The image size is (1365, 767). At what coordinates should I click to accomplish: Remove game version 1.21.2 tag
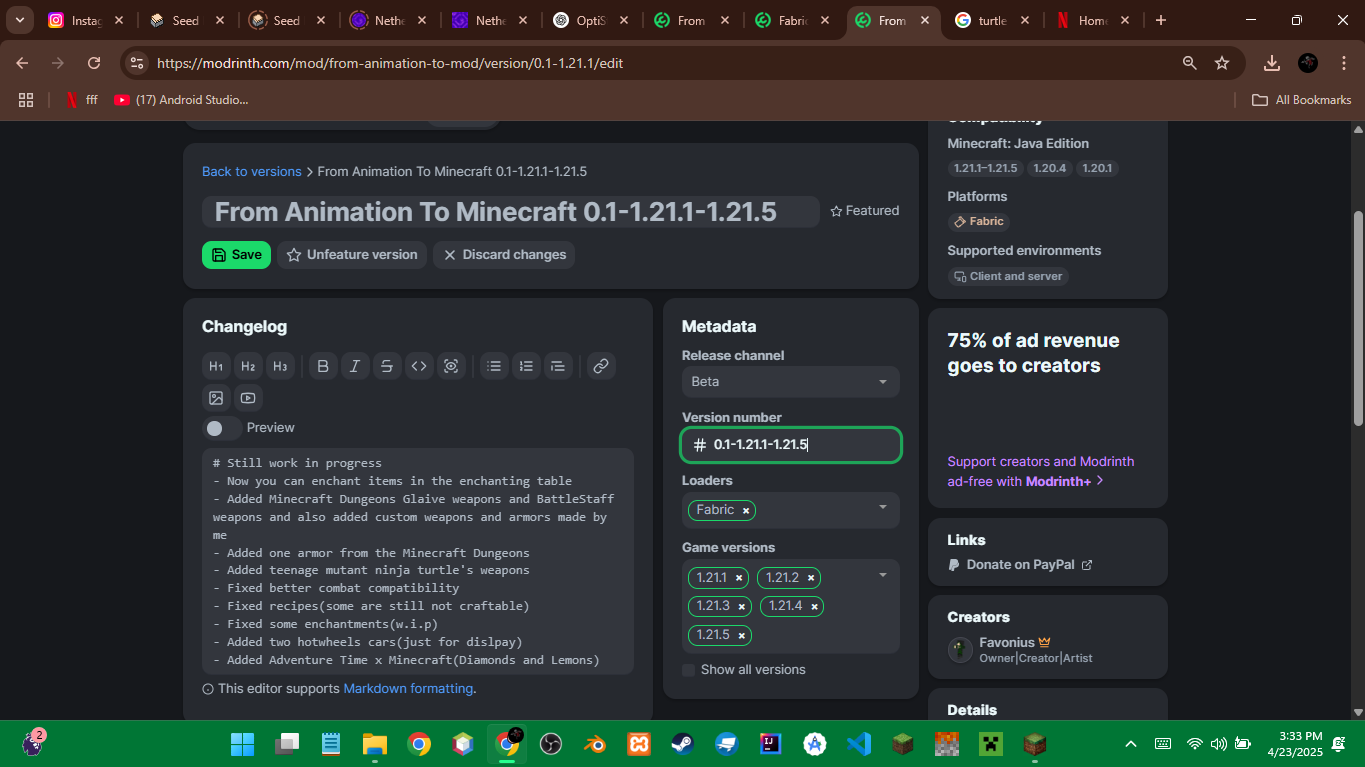pyautogui.click(x=811, y=578)
